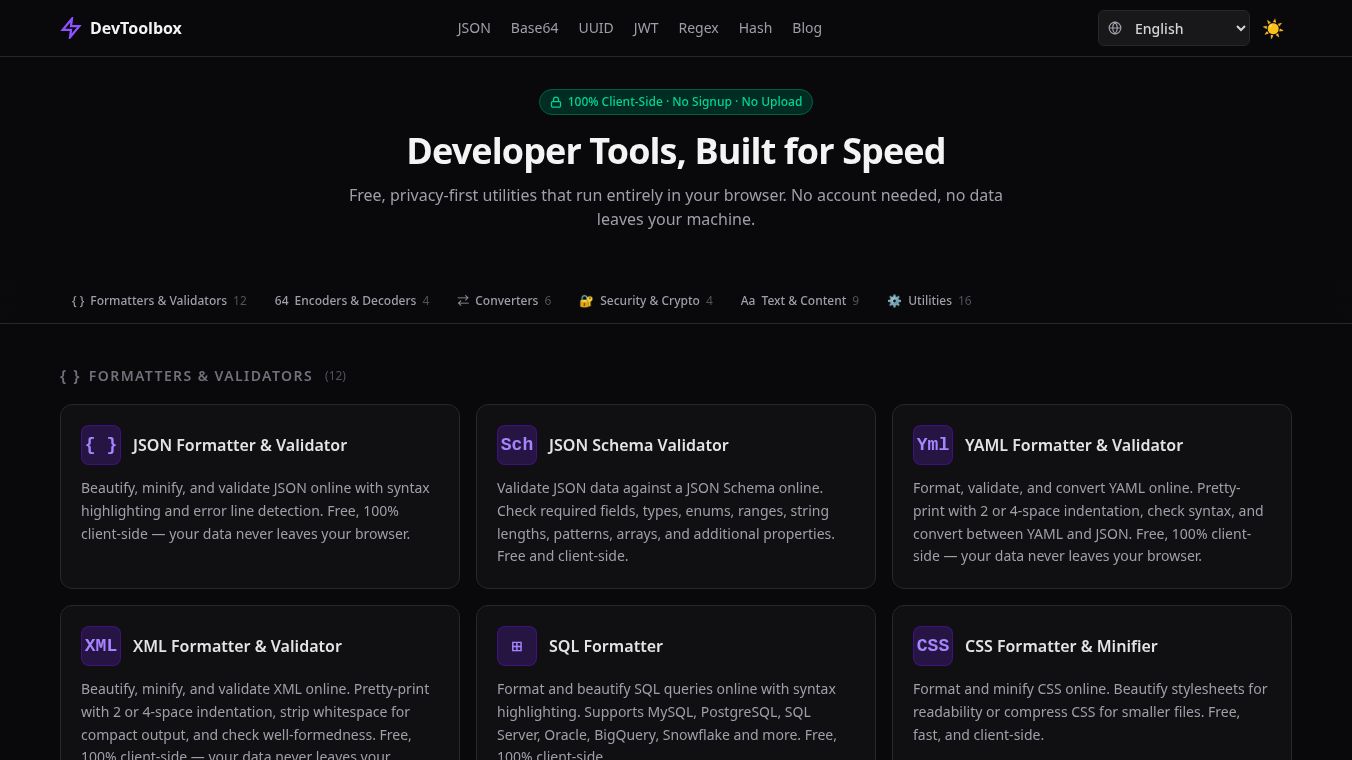Click the Aa icon in Text & Content tab

click(x=748, y=301)
